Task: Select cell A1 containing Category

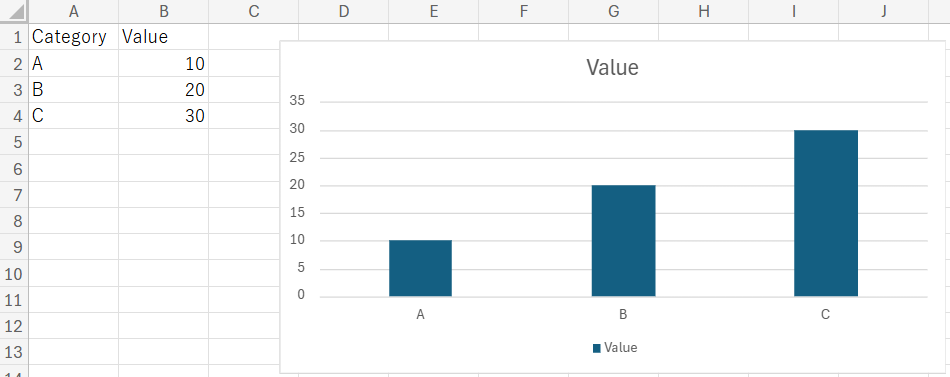Action: (x=73, y=37)
